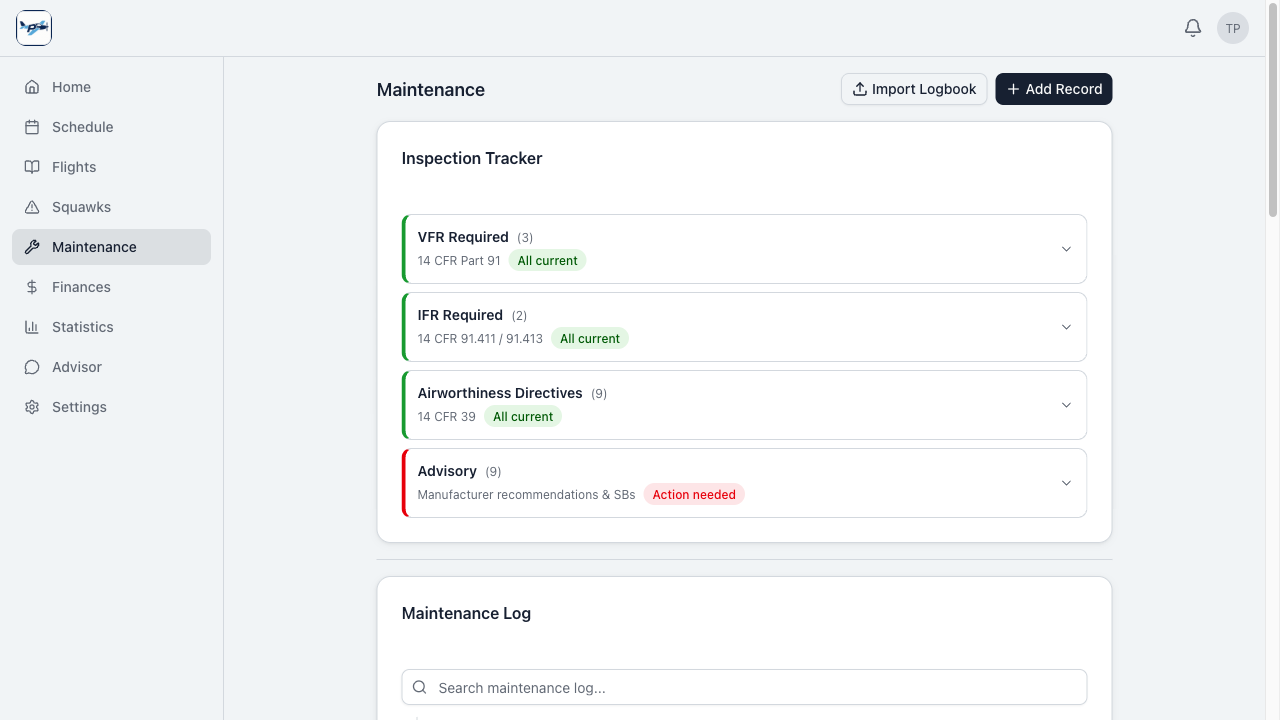The height and width of the screenshot is (720, 1280).
Task: Expand the VFR Required inspection section
Action: pyautogui.click(x=1065, y=249)
